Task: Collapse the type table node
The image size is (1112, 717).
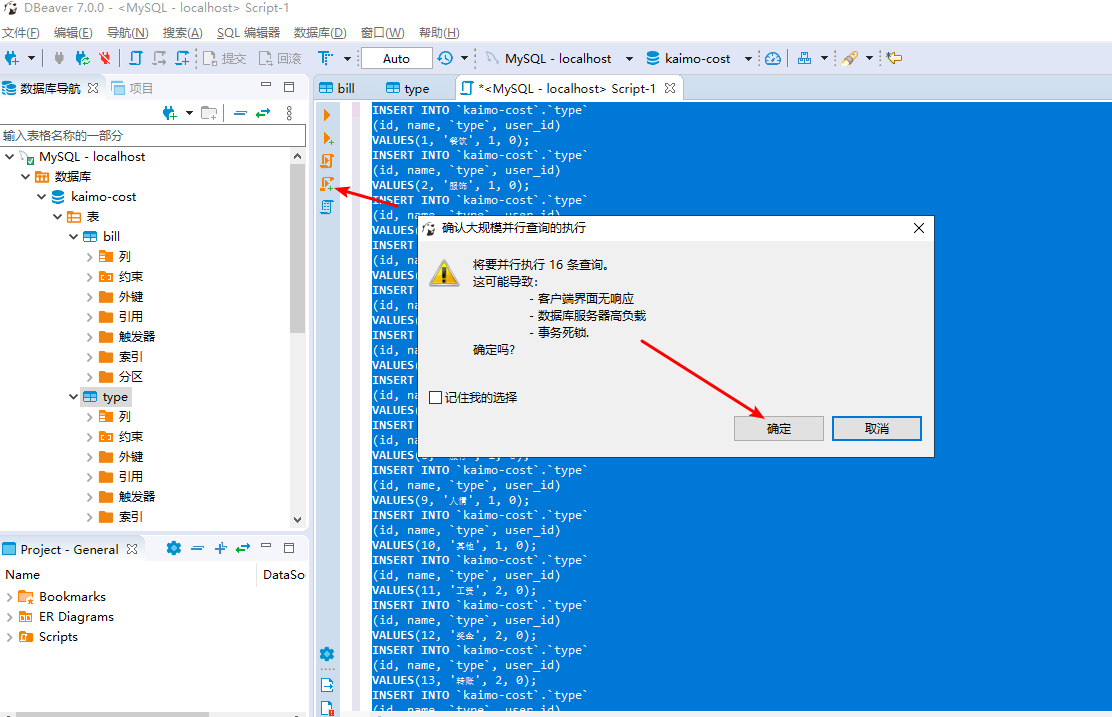Action: coord(74,396)
